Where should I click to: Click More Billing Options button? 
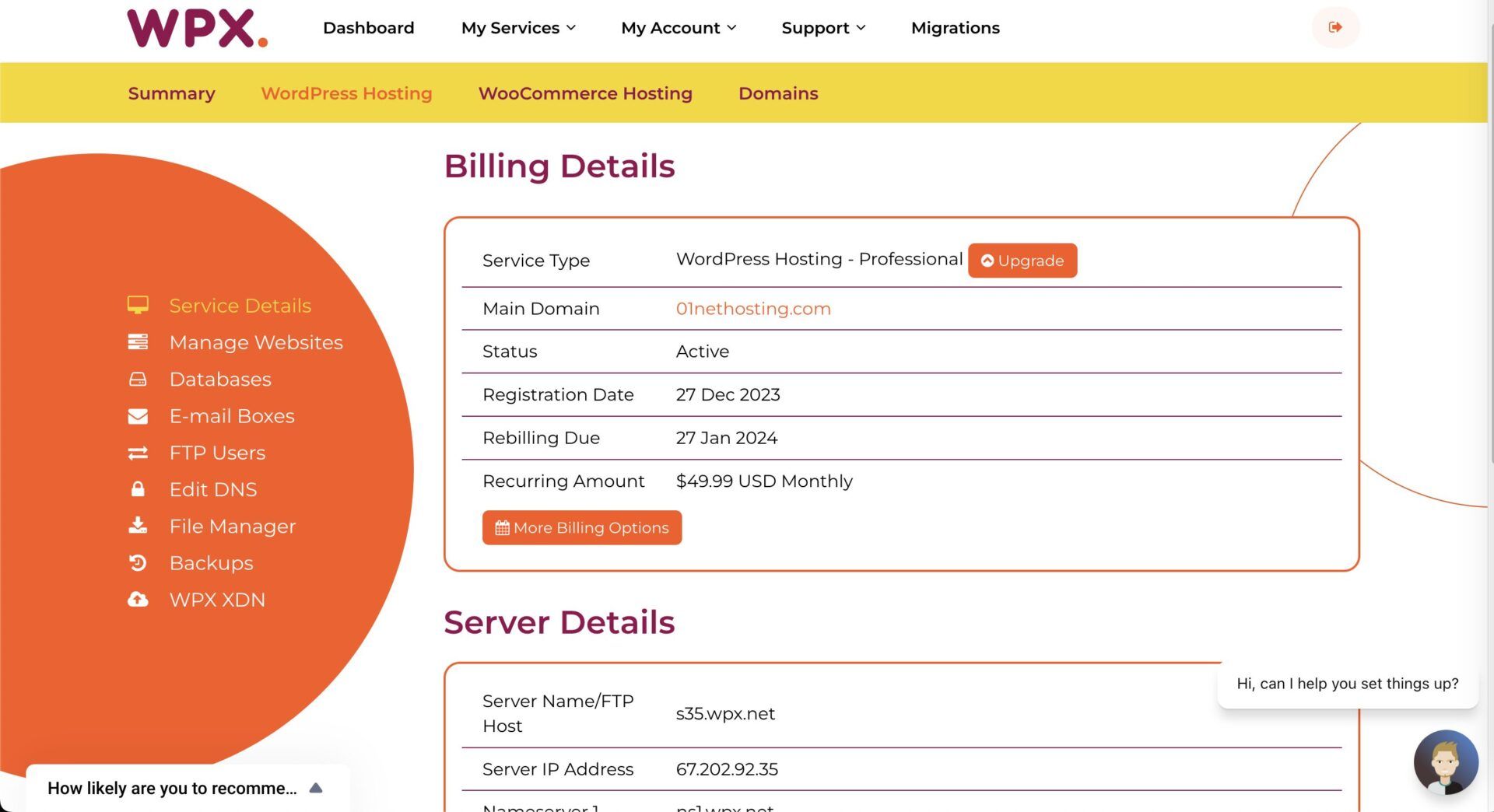coord(582,527)
